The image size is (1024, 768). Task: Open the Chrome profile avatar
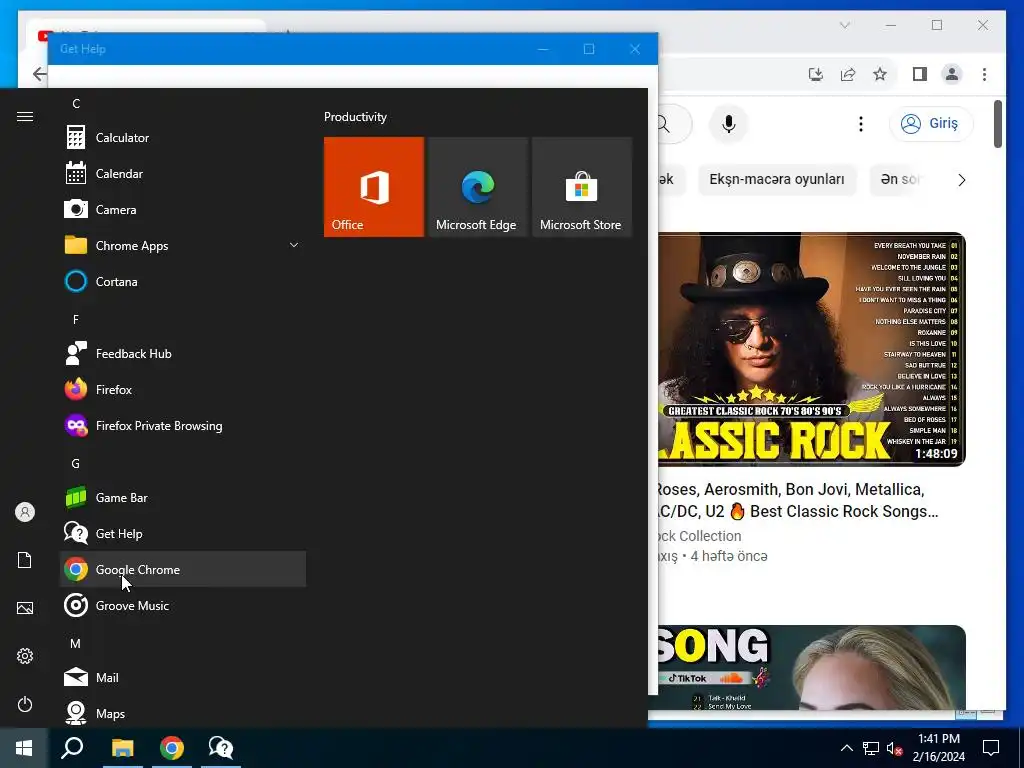pyautogui.click(x=952, y=74)
